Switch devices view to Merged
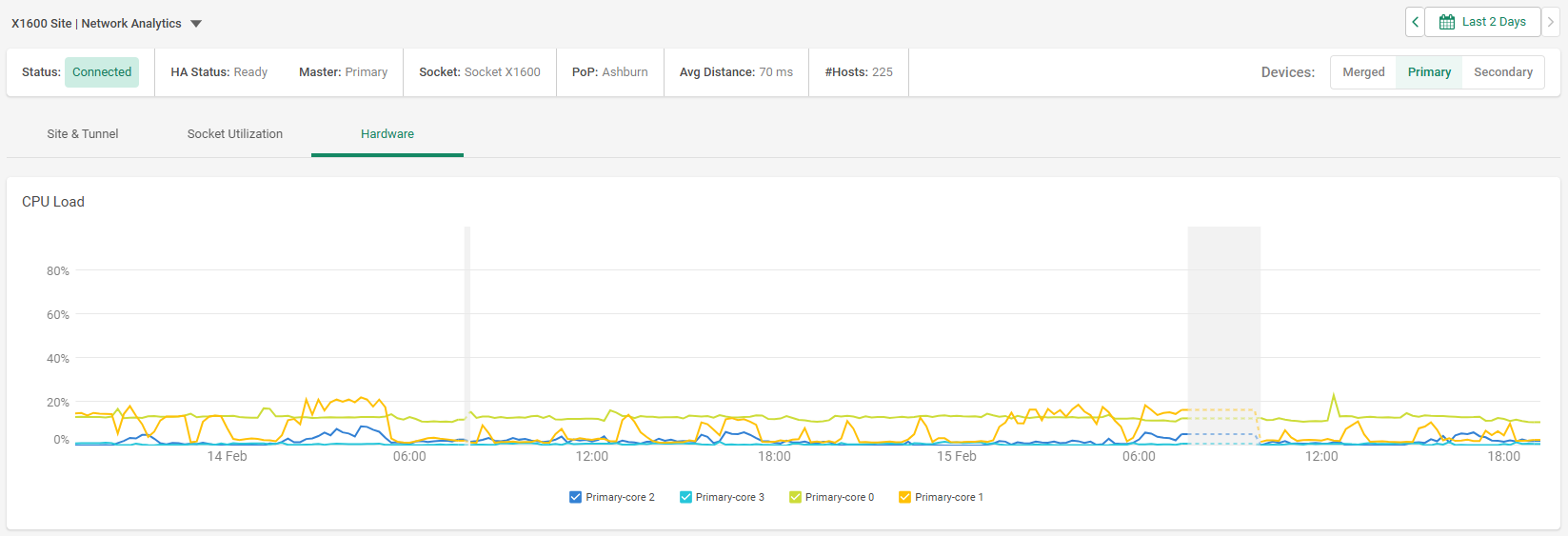Viewport: 1568px width, 536px height. click(x=1363, y=72)
